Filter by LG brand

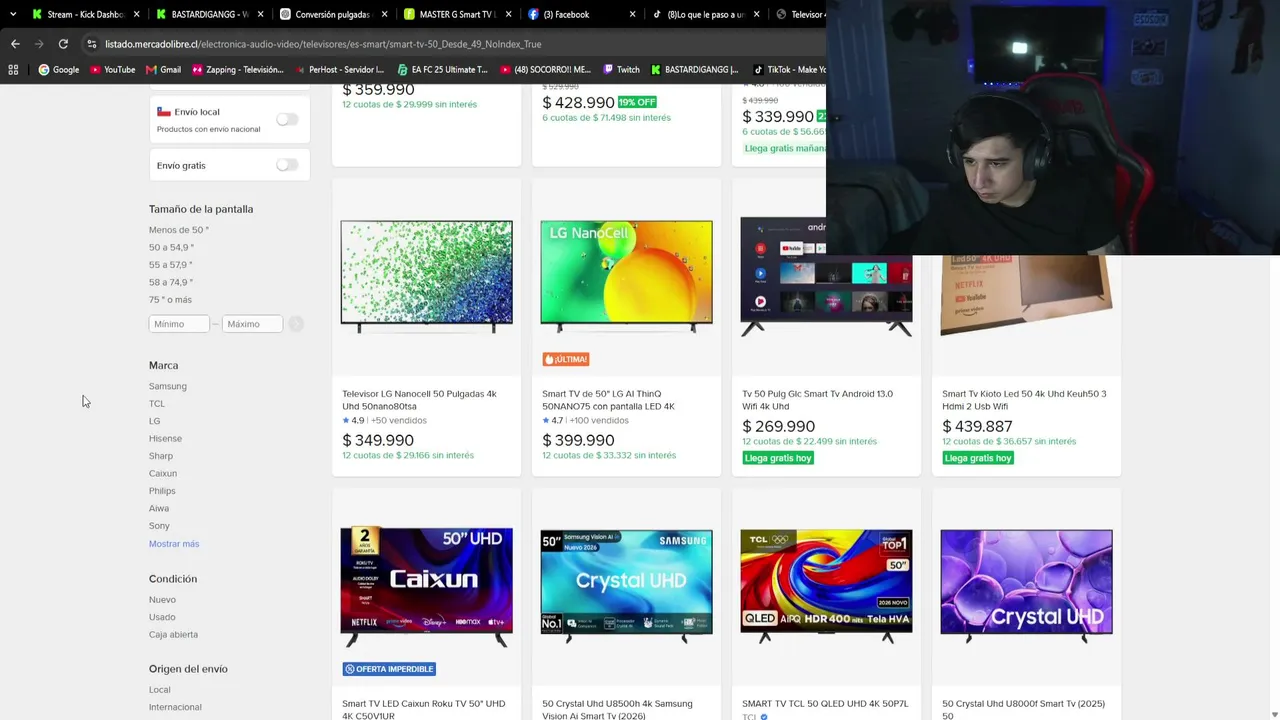[154, 421]
